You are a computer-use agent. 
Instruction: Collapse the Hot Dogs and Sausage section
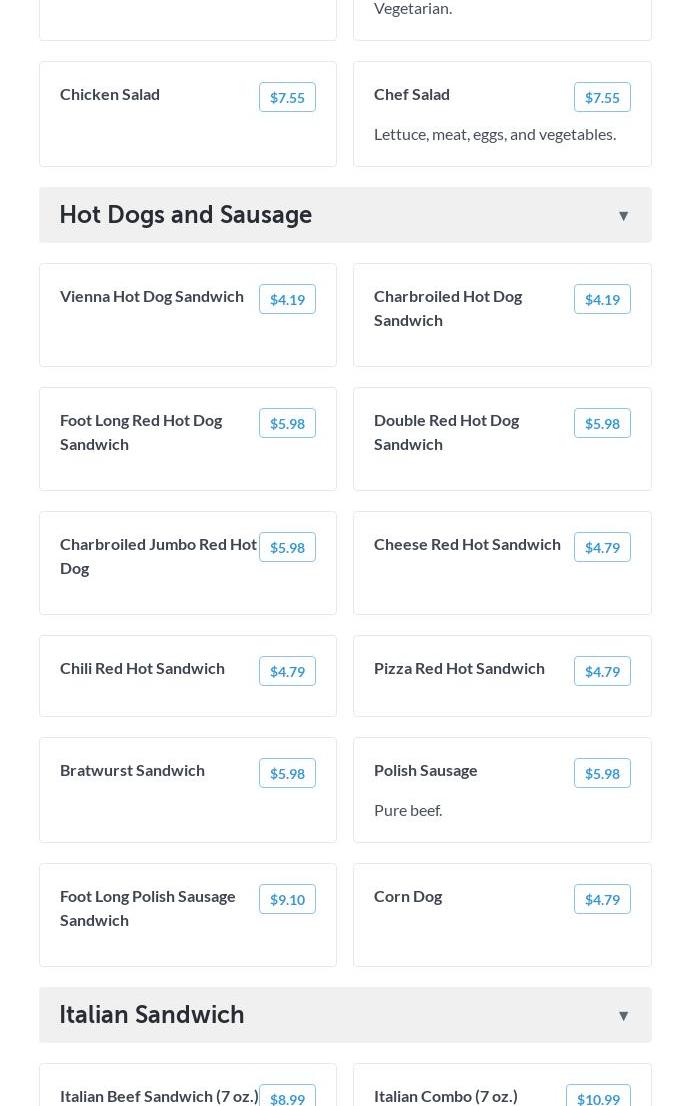coord(623,216)
